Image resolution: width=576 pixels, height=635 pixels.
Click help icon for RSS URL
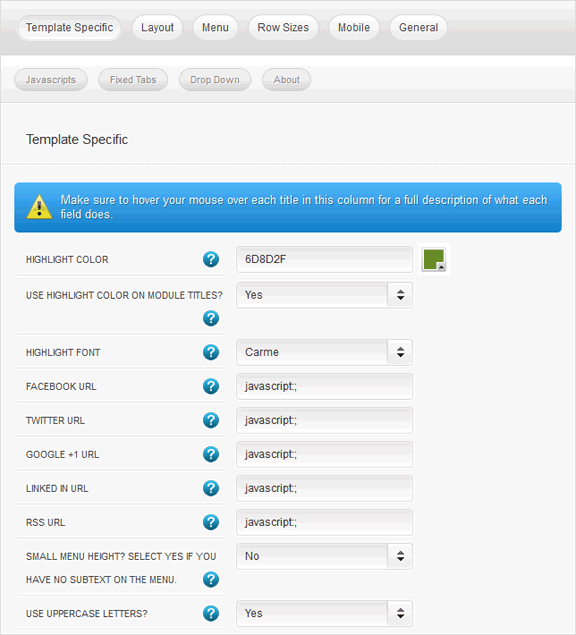[x=211, y=522]
